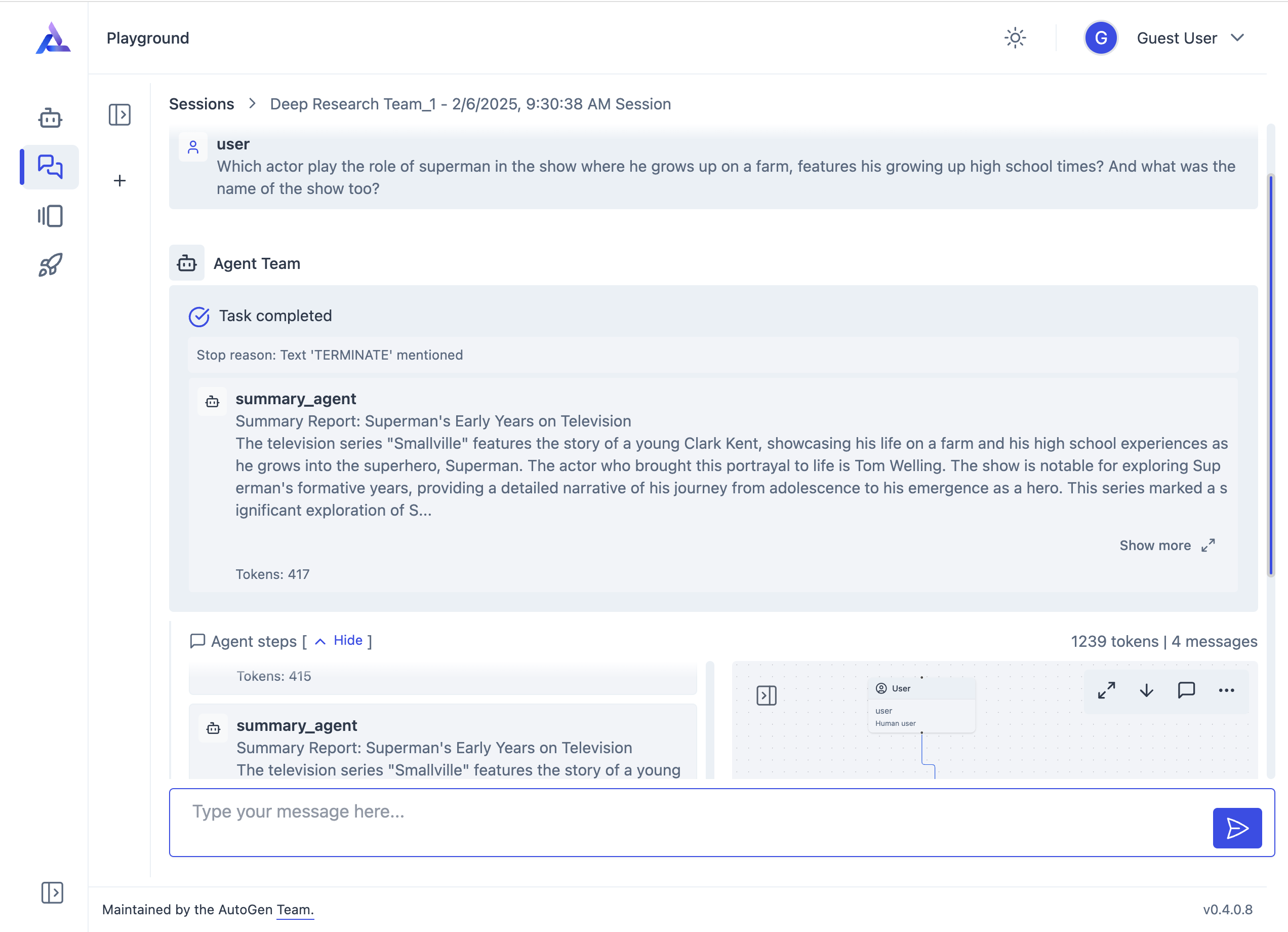Navigate to Sessions via the breadcrumb

point(201,104)
